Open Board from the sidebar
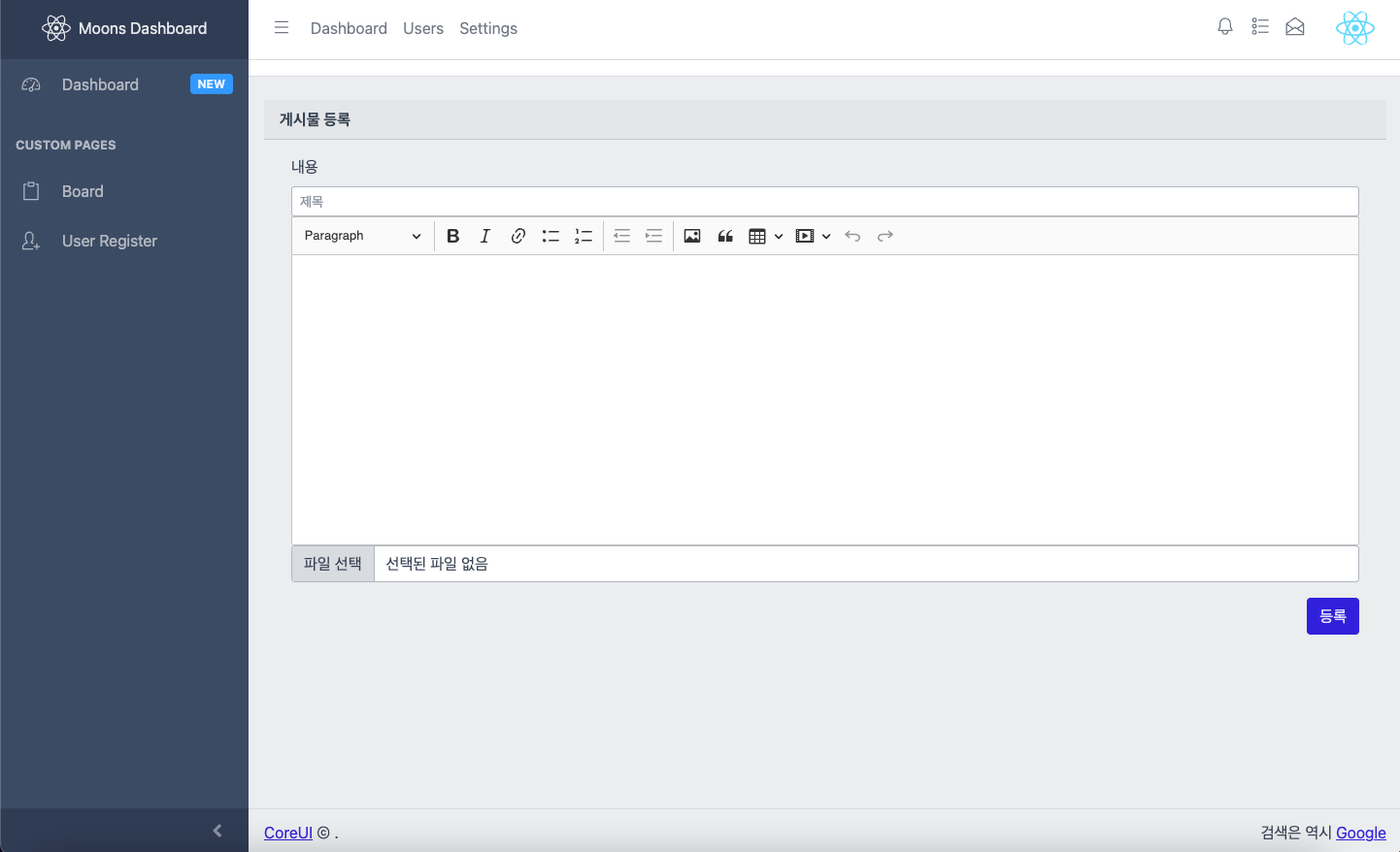Screen dimensions: 1400x852 (81, 191)
